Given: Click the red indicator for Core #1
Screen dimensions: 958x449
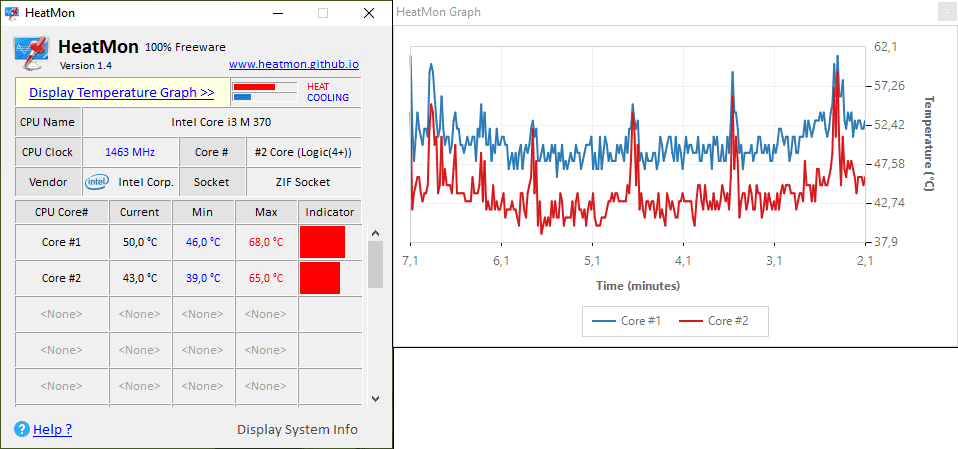Looking at the screenshot, I should pyautogui.click(x=322, y=242).
